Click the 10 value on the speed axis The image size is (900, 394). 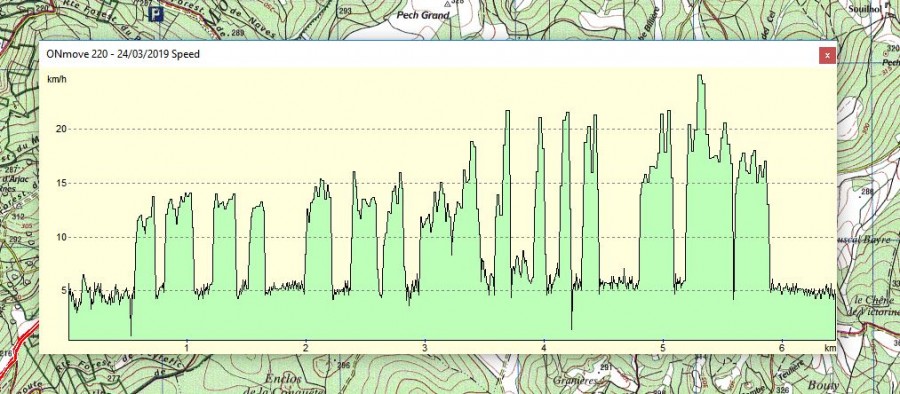pyautogui.click(x=61, y=237)
